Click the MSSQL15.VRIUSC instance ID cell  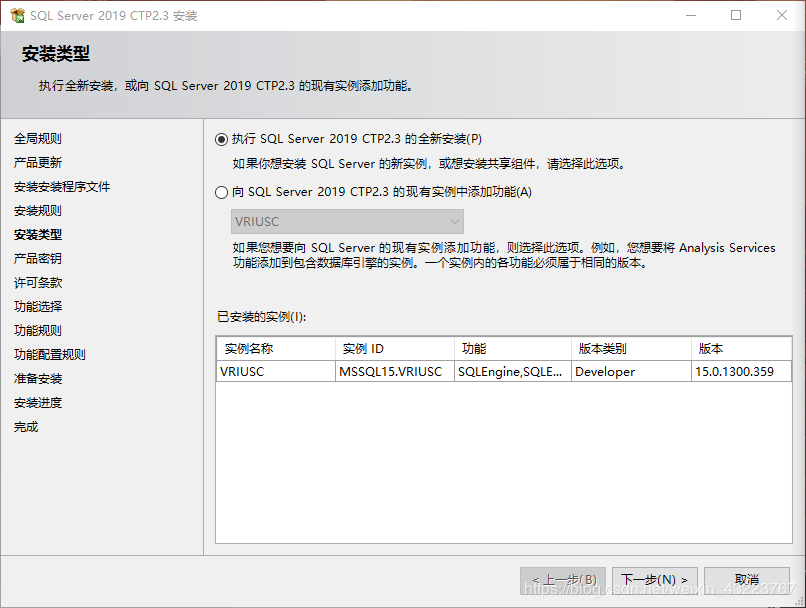[x=395, y=372]
